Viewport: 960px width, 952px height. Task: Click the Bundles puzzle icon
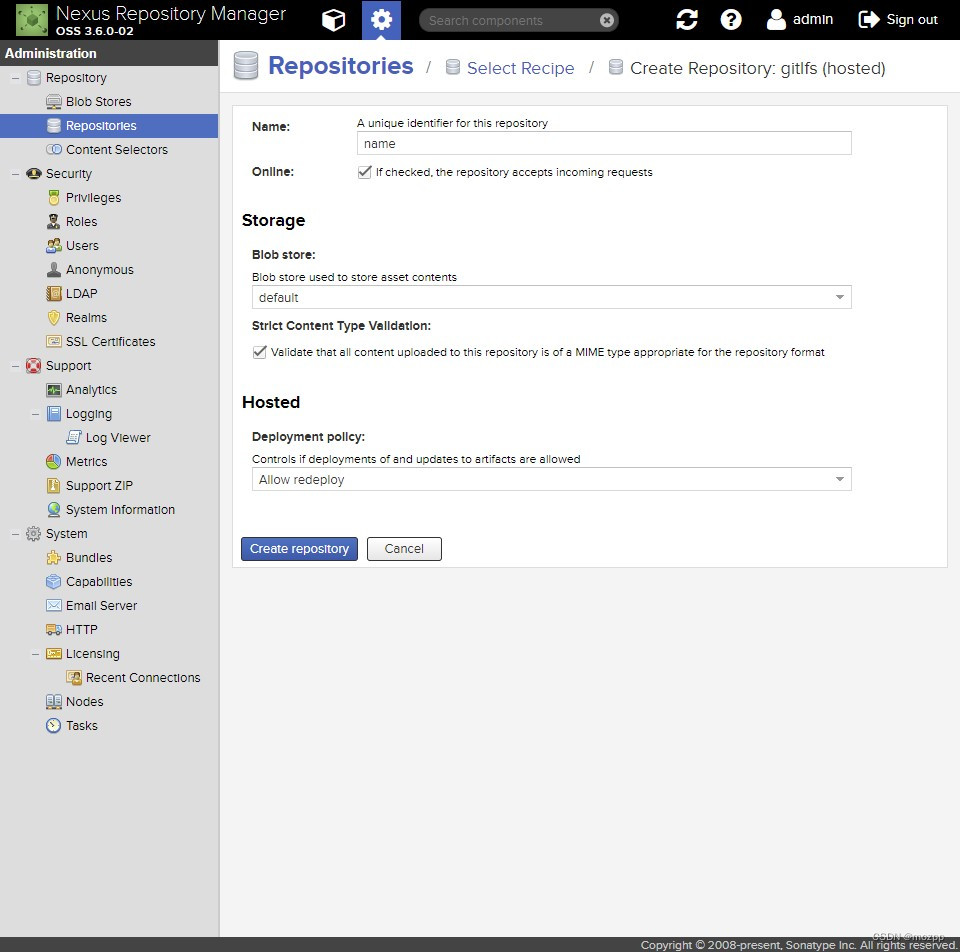point(54,558)
